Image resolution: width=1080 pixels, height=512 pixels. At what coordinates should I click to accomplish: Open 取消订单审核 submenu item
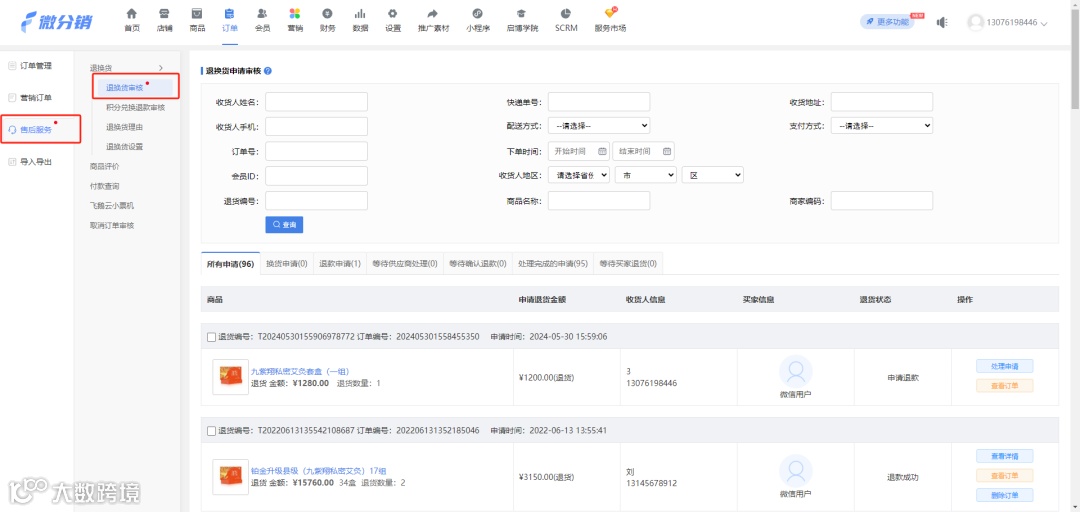point(112,225)
